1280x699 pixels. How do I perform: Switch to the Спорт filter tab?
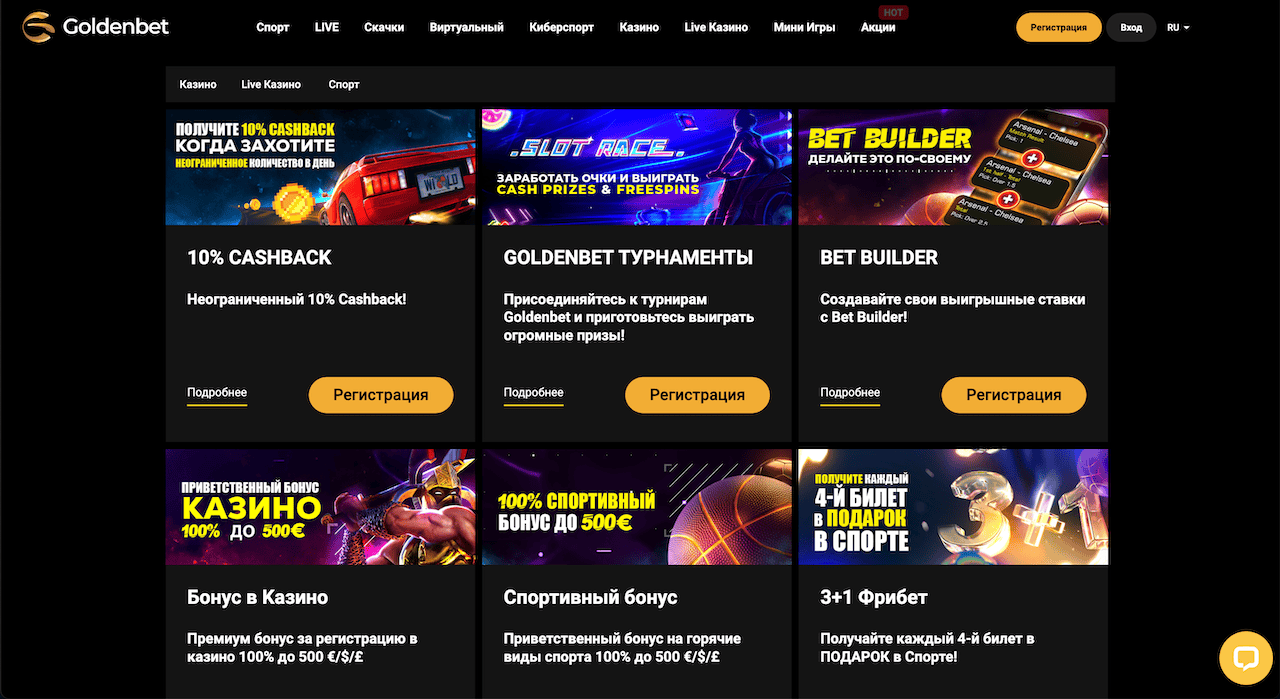(344, 85)
